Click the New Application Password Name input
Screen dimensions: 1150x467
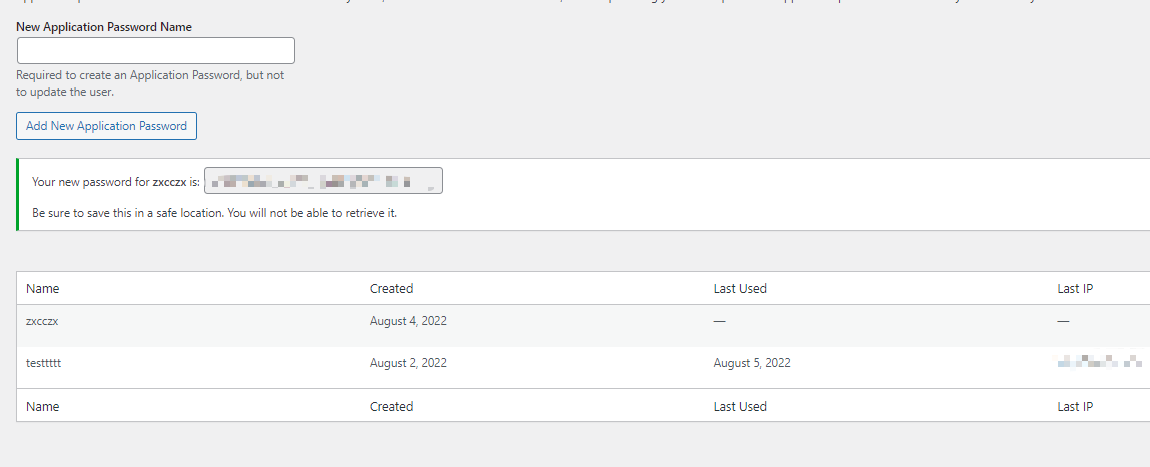pos(156,51)
